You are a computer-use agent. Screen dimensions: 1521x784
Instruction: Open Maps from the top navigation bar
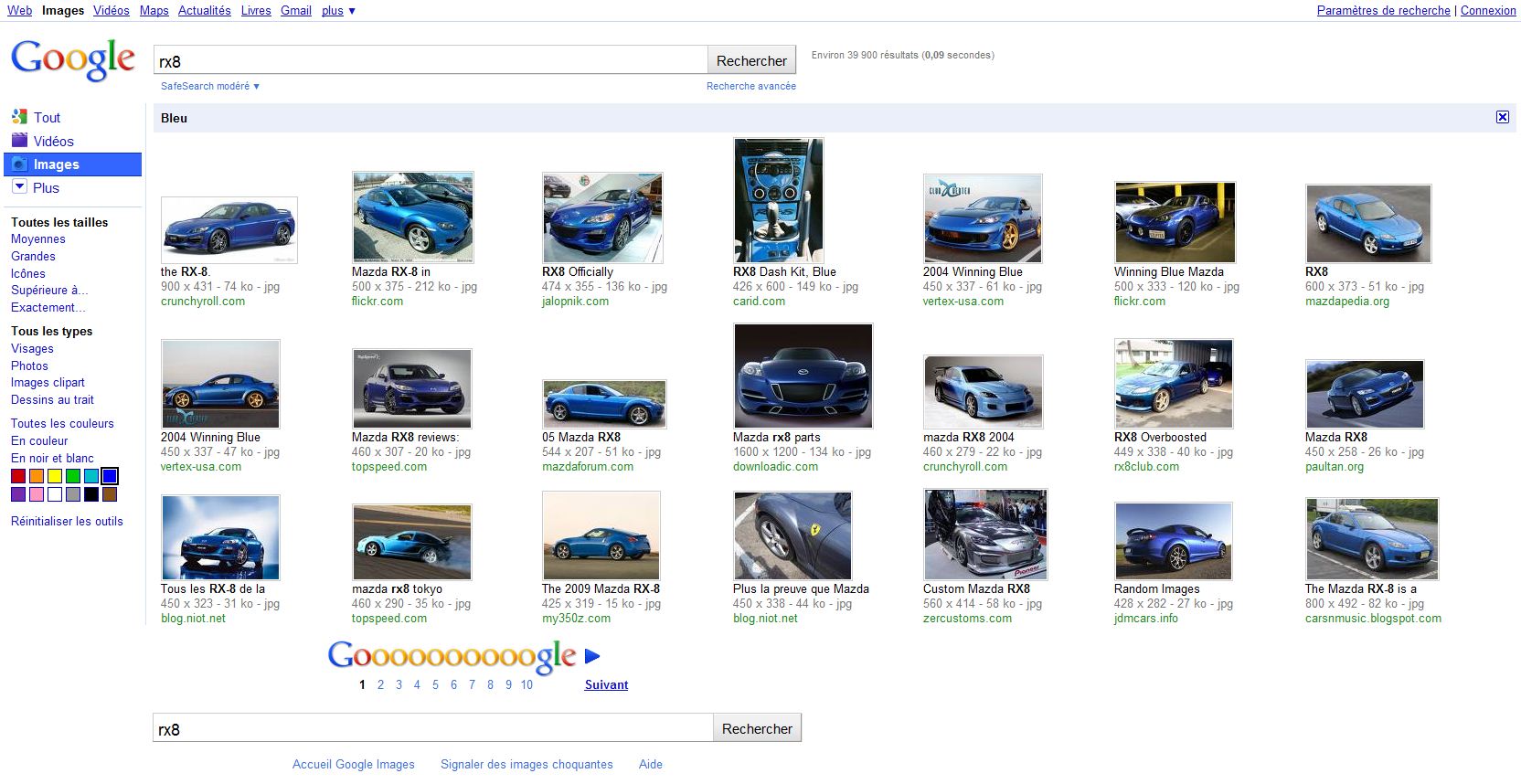click(x=154, y=11)
